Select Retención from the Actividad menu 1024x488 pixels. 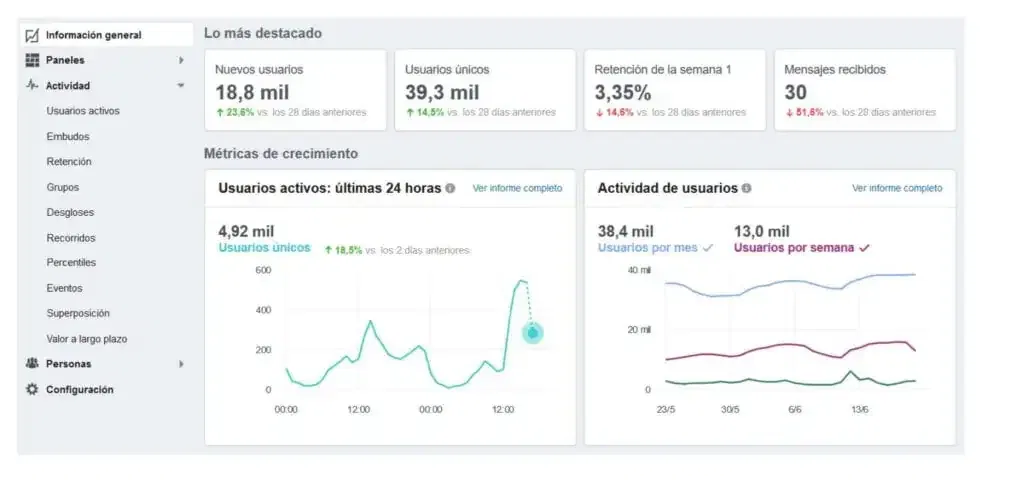point(69,161)
